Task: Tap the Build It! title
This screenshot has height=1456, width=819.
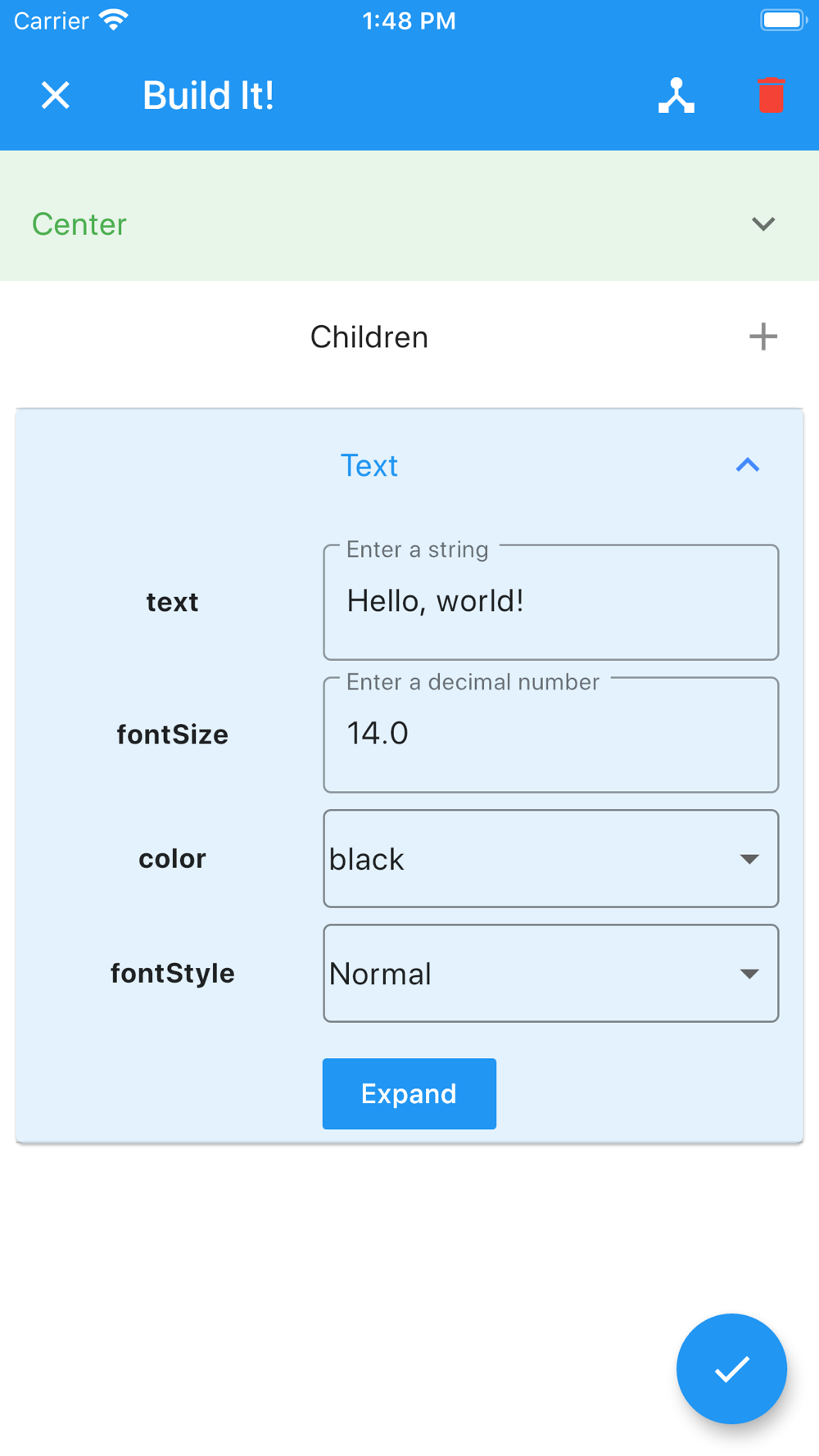Action: (208, 95)
